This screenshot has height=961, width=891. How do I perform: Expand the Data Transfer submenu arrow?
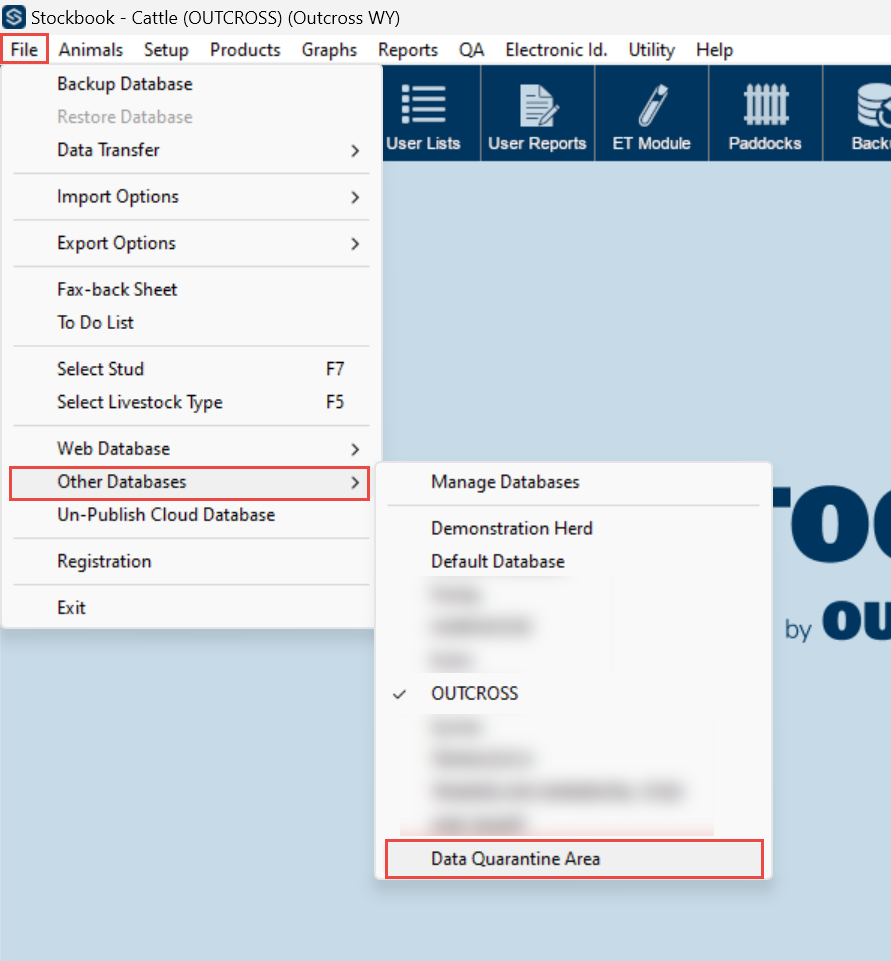point(355,150)
